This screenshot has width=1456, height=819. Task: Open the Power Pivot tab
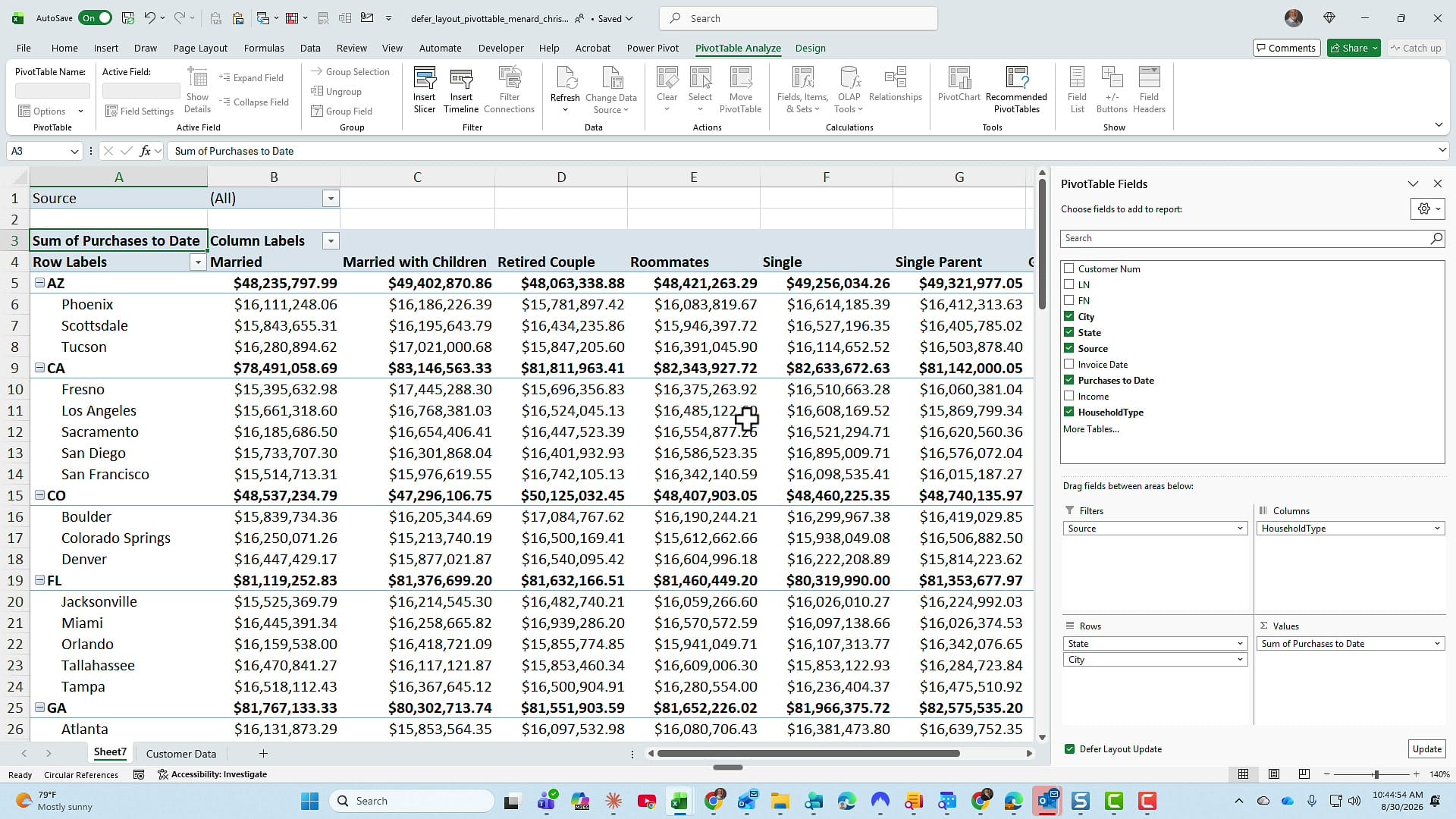point(653,48)
